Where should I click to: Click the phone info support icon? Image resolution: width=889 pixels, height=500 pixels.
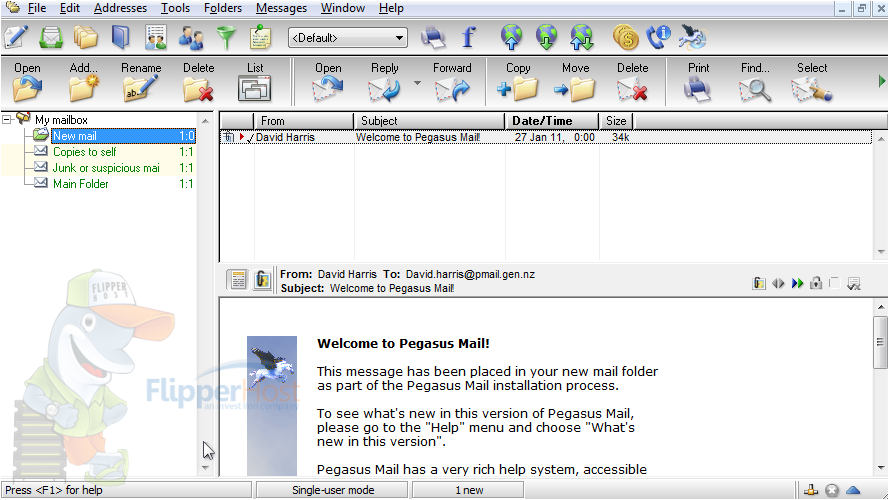pos(659,37)
